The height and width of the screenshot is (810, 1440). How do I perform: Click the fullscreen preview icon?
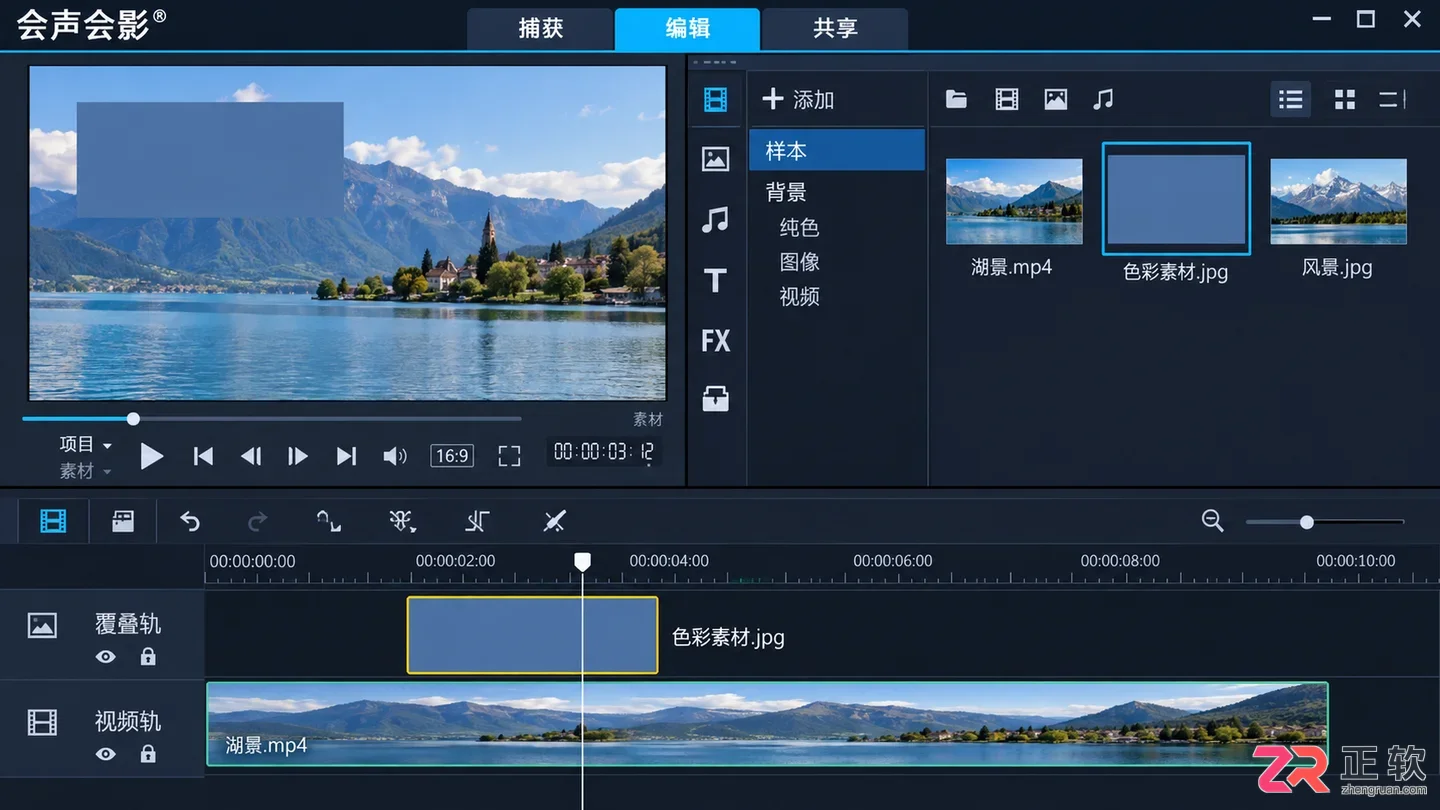[510, 456]
